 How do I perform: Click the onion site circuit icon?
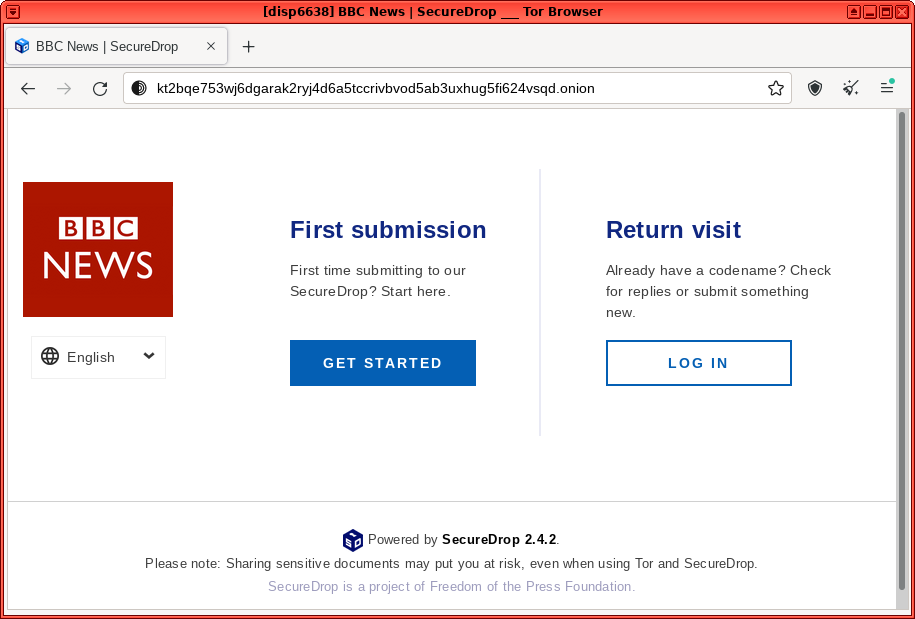click(139, 89)
